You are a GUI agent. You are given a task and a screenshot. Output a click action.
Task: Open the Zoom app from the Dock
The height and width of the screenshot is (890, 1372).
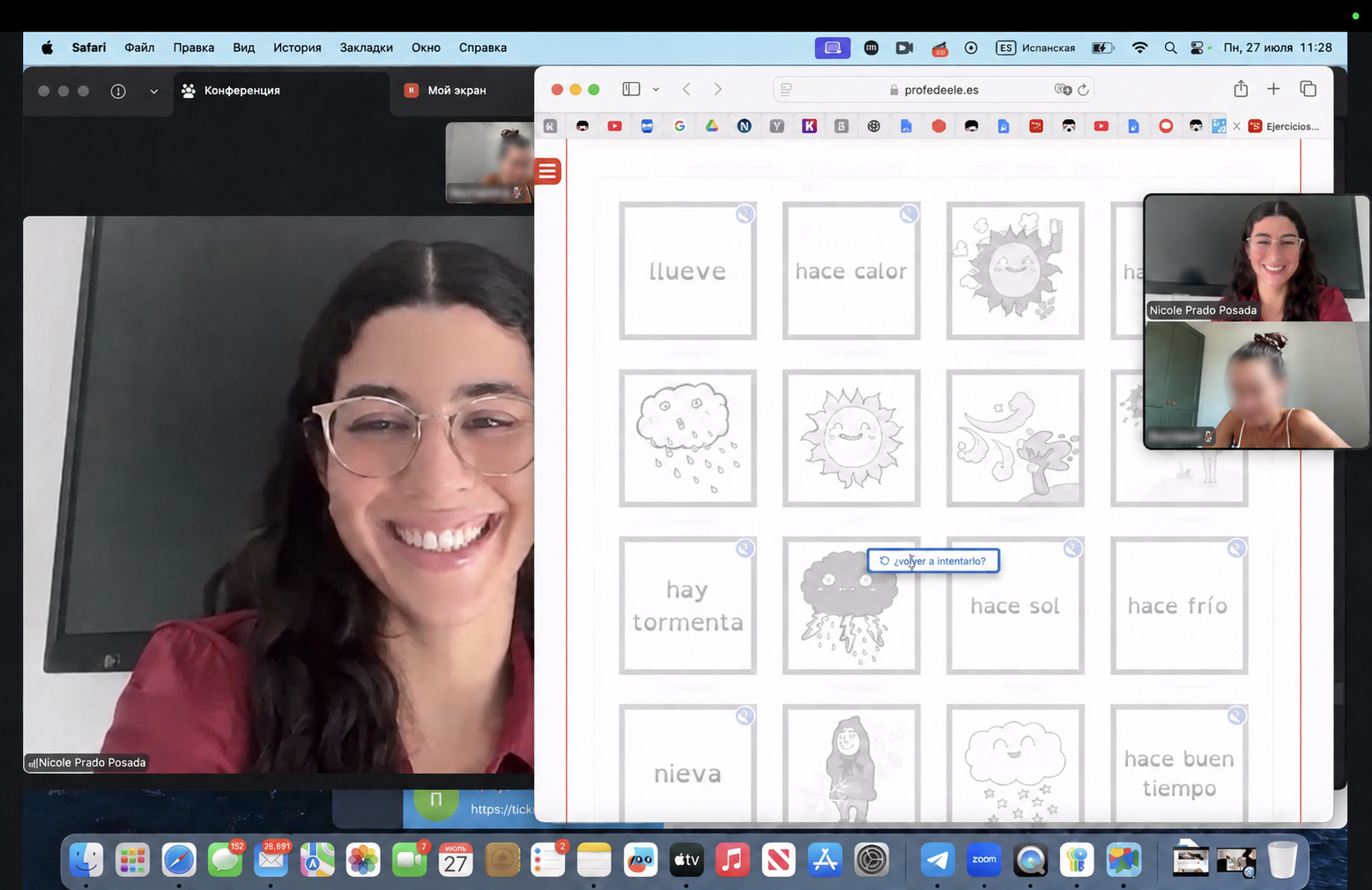point(983,859)
